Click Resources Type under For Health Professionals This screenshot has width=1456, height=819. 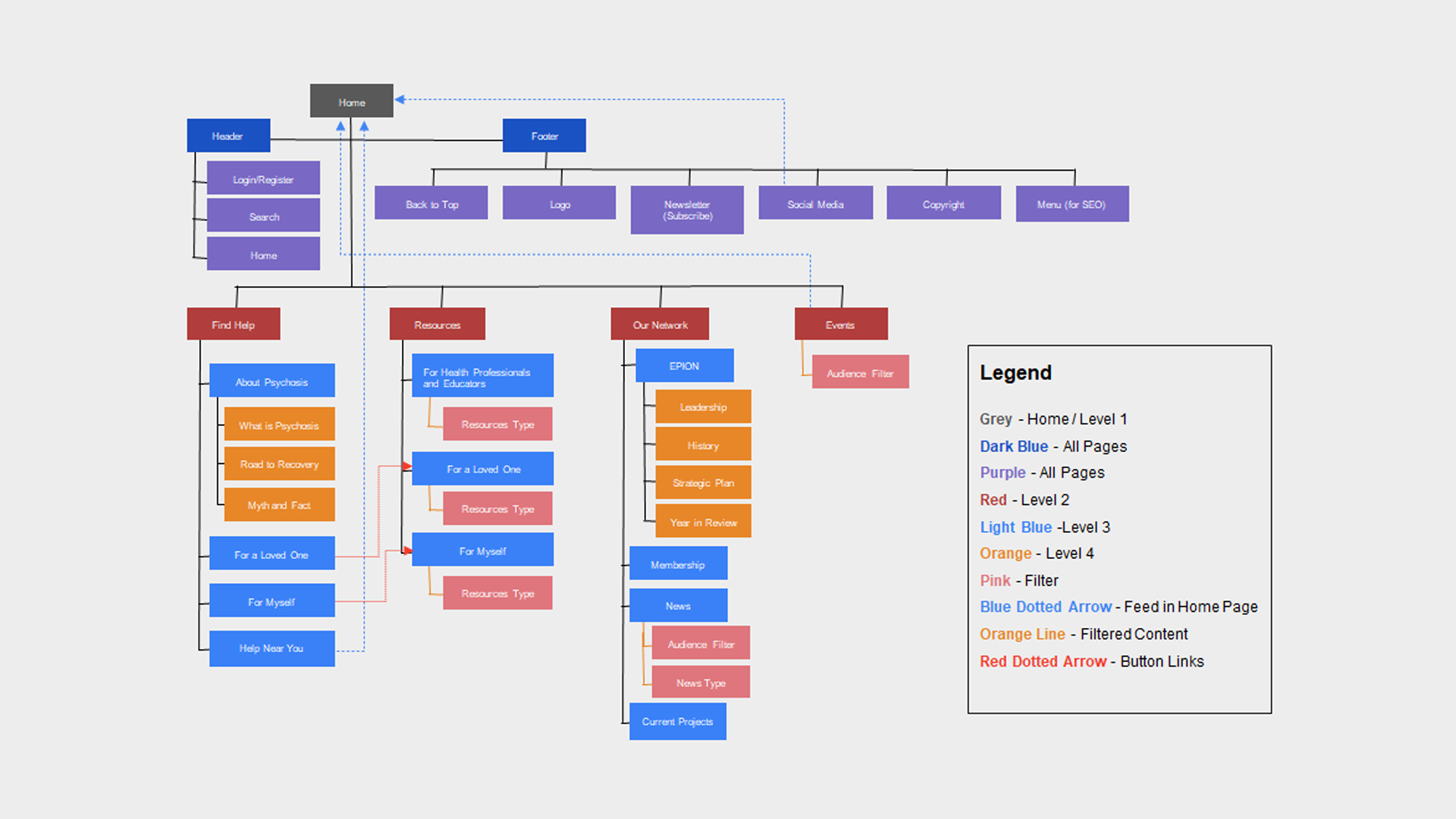point(497,424)
